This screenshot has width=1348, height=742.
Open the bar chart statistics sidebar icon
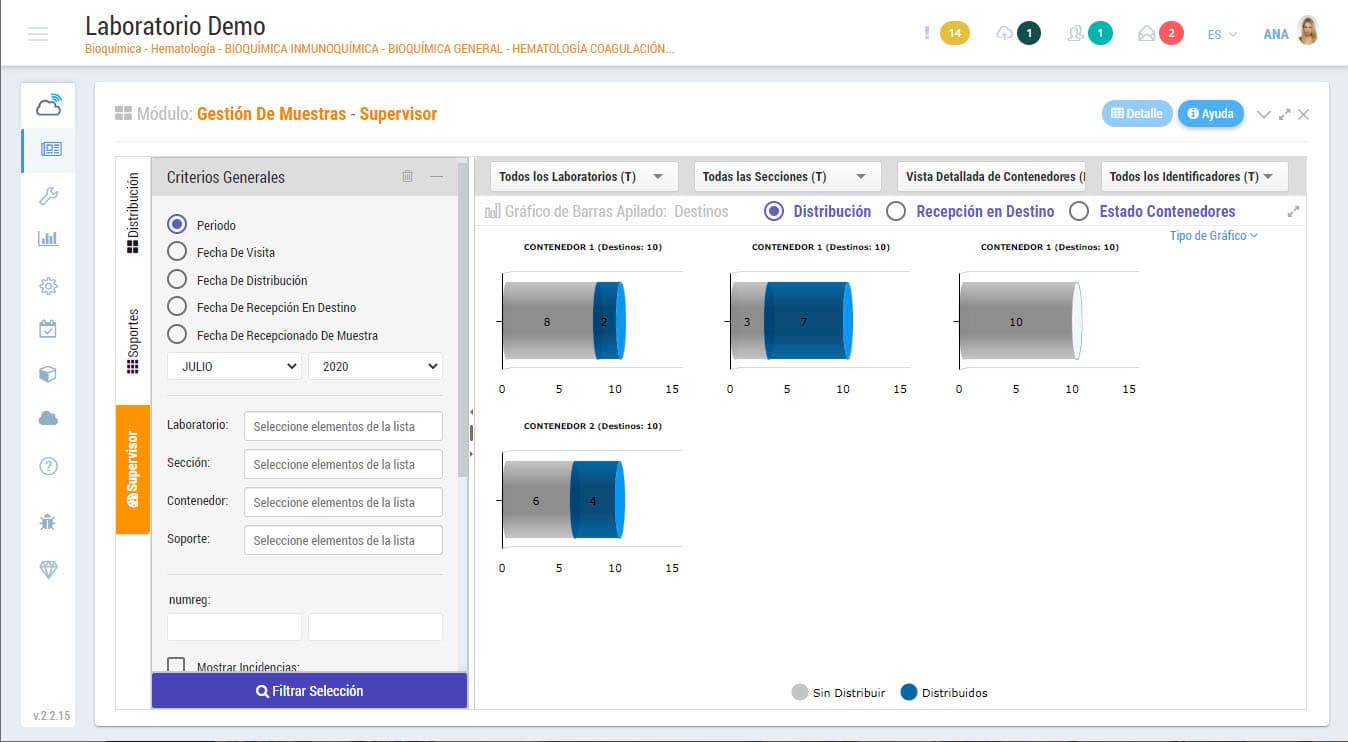48,239
